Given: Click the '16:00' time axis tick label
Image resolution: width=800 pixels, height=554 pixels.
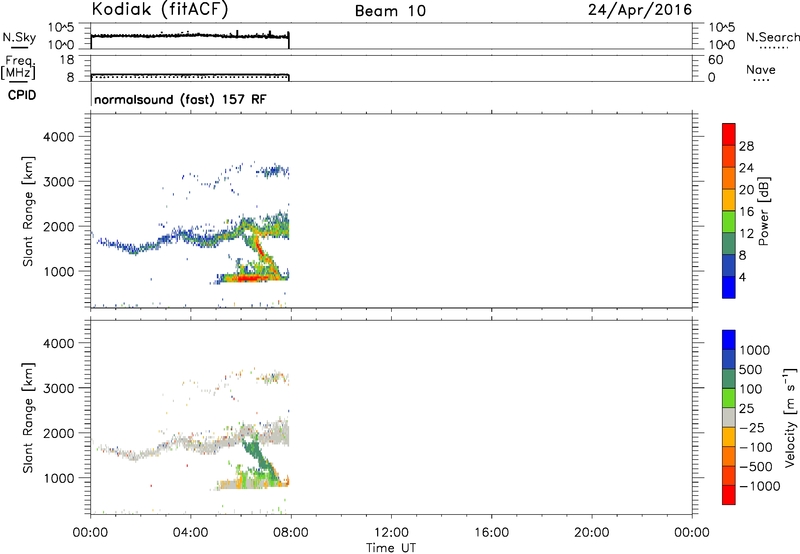Looking at the screenshot, I should tap(491, 533).
